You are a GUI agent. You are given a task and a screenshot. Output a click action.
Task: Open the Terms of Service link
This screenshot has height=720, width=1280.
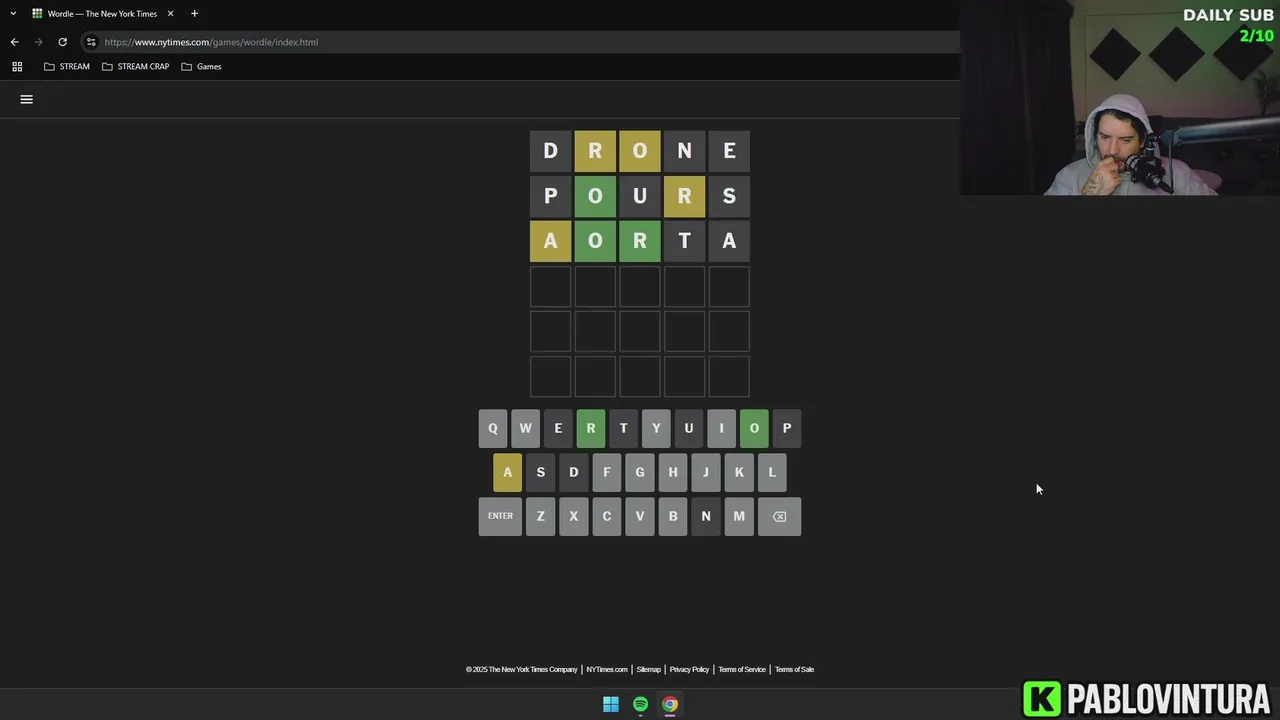pyautogui.click(x=742, y=669)
